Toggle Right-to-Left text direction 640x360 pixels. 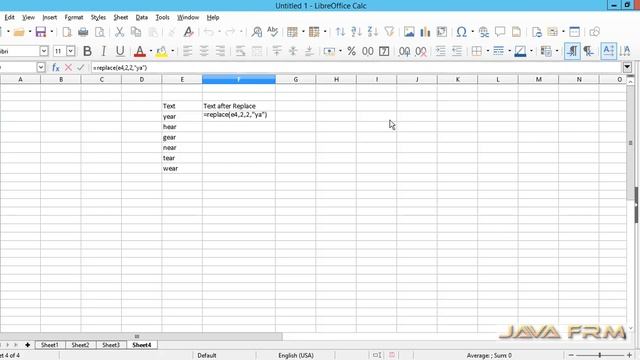589,51
